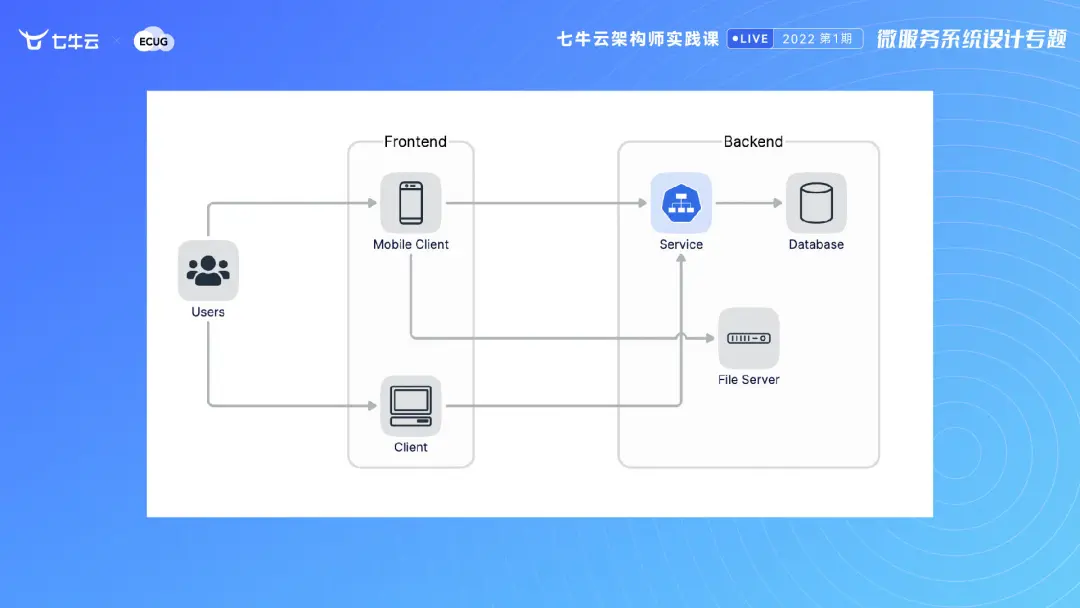The width and height of the screenshot is (1080, 608).
Task: Select the Backend group heading
Action: (753, 142)
